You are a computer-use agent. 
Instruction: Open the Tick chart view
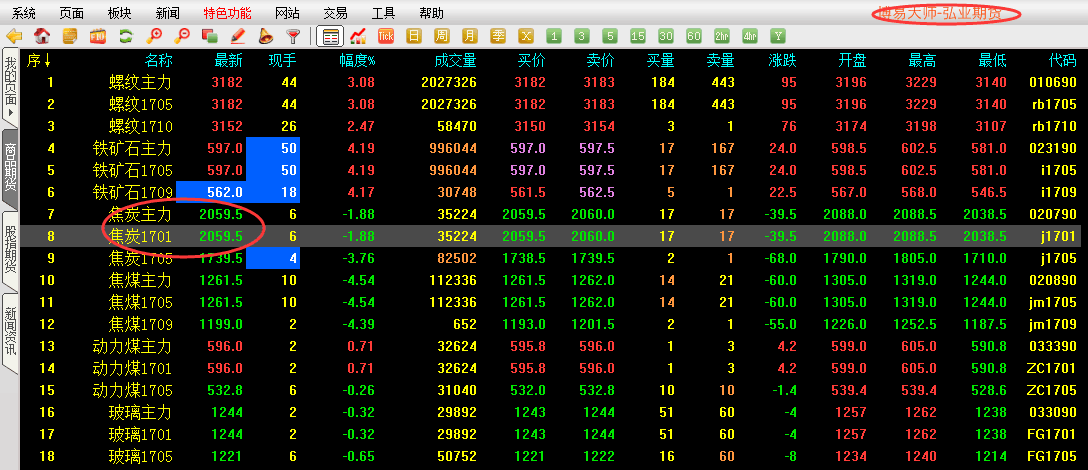pyautogui.click(x=386, y=36)
